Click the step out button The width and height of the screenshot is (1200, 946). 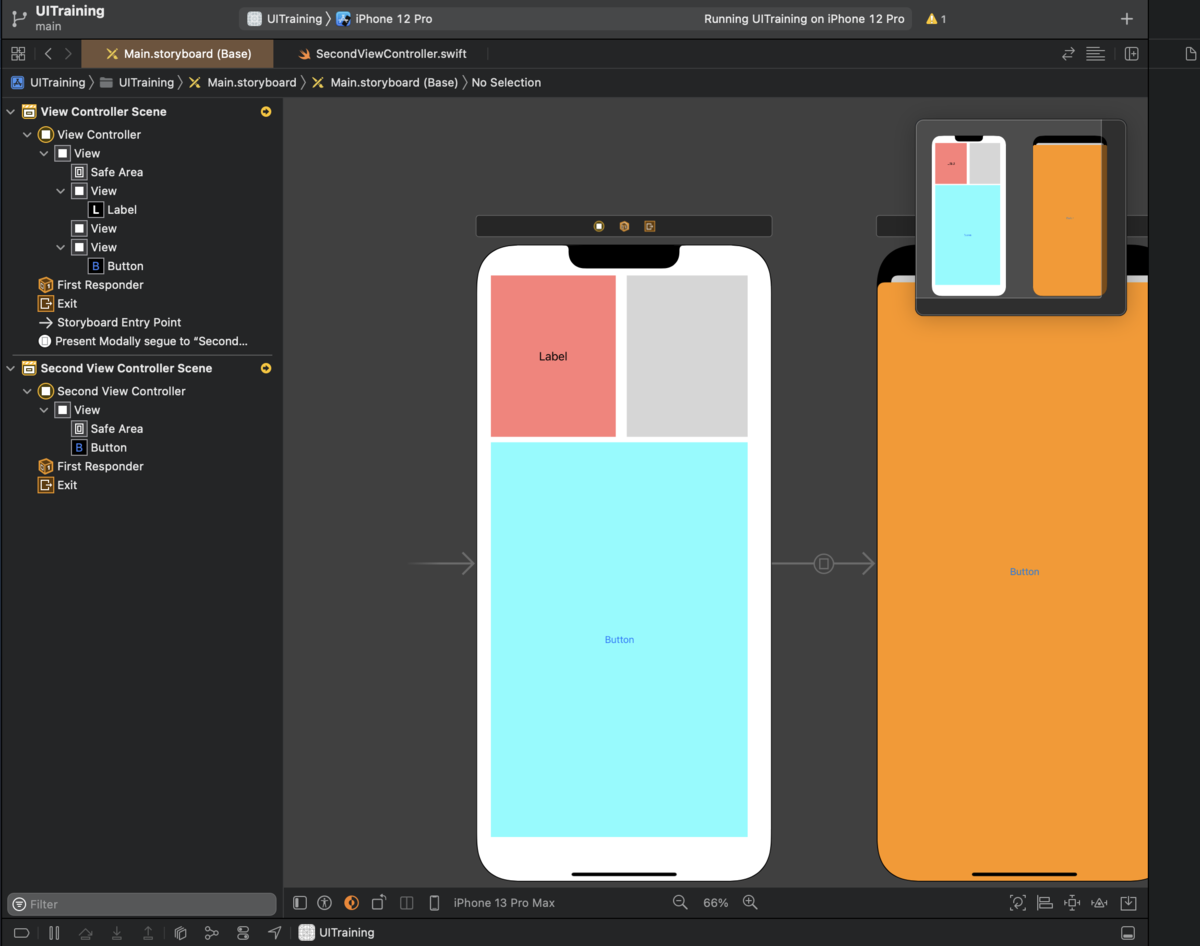[148, 933]
